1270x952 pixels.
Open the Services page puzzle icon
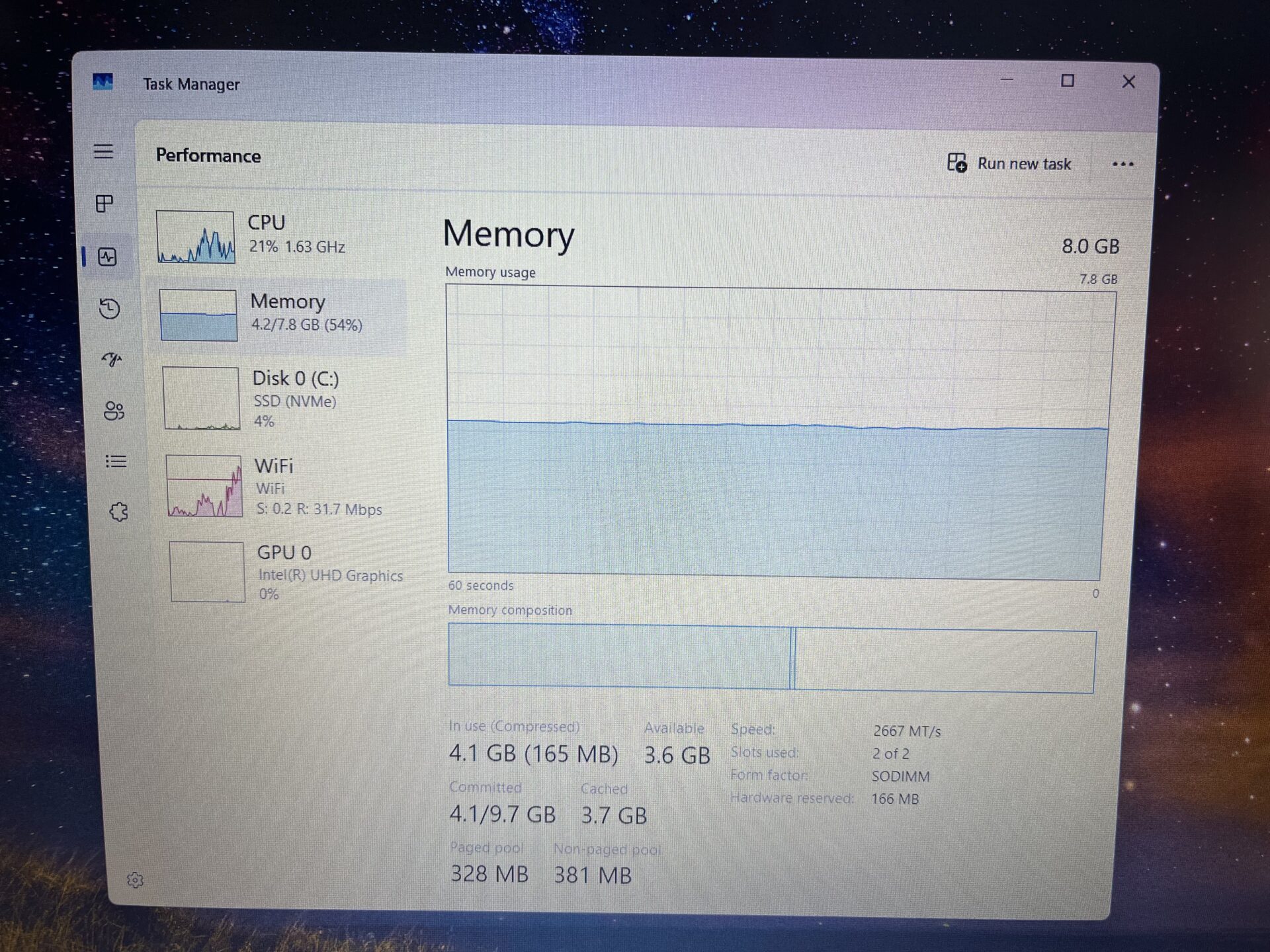(118, 512)
